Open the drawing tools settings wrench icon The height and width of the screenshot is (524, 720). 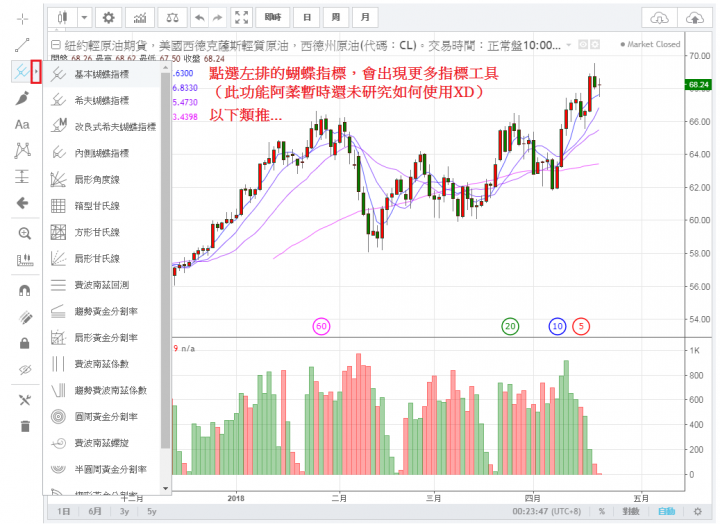25,400
